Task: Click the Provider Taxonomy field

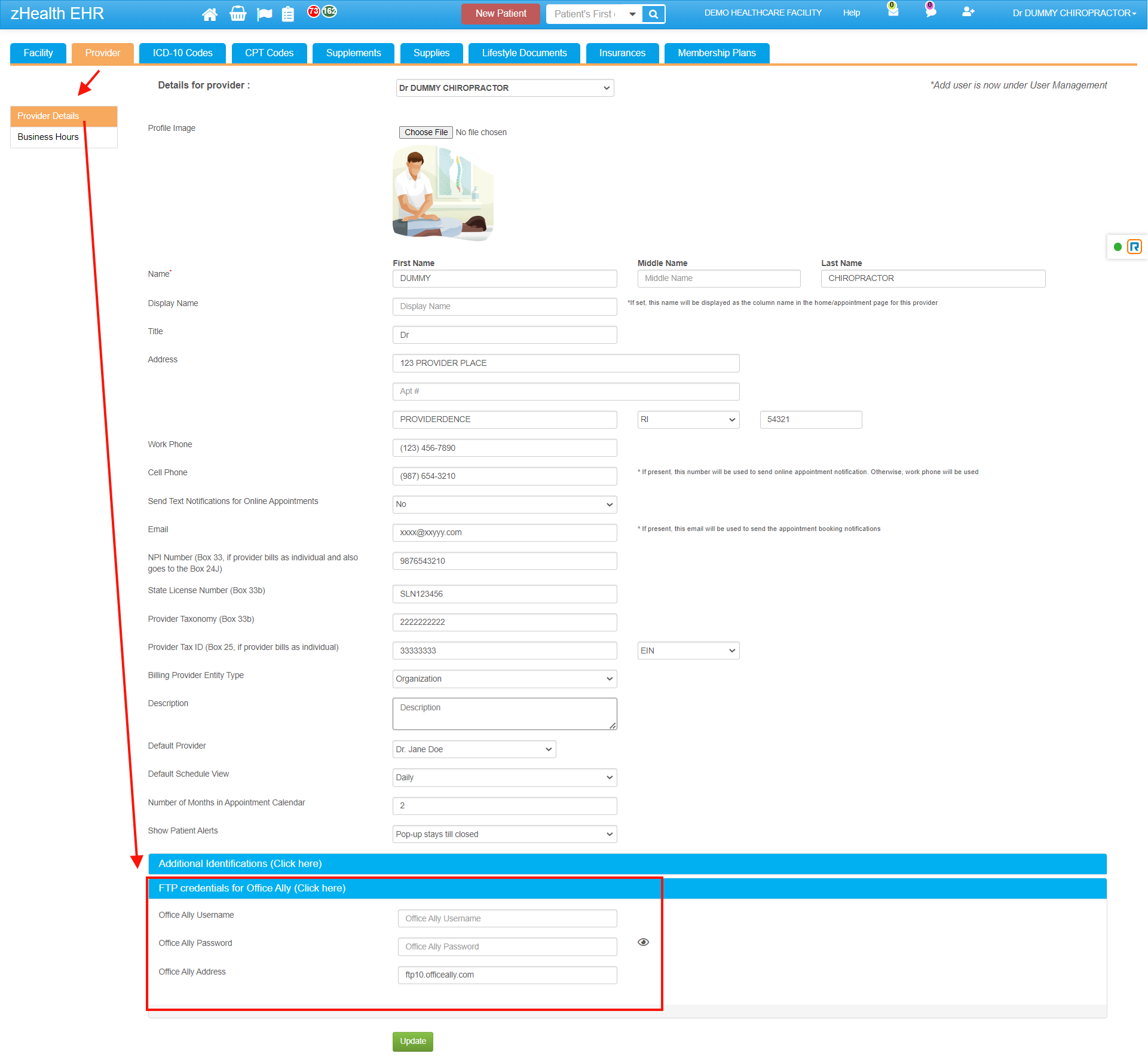Action: (505, 622)
